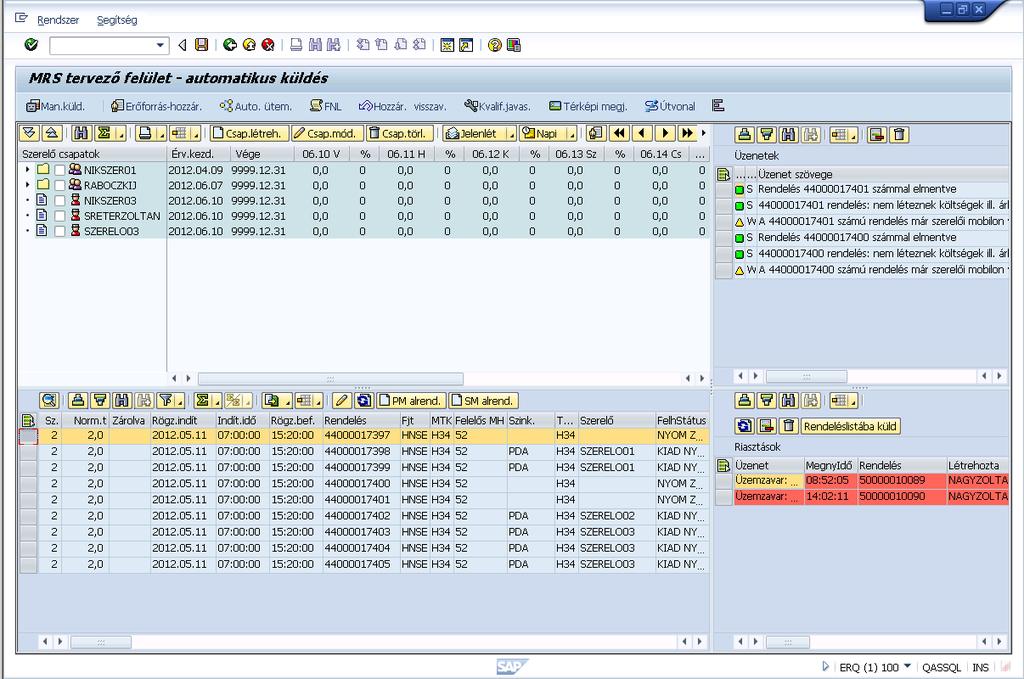Screen dimensions: 1024x679
Task: Tick the checkbox for NIKSZER03
Action: [59, 201]
